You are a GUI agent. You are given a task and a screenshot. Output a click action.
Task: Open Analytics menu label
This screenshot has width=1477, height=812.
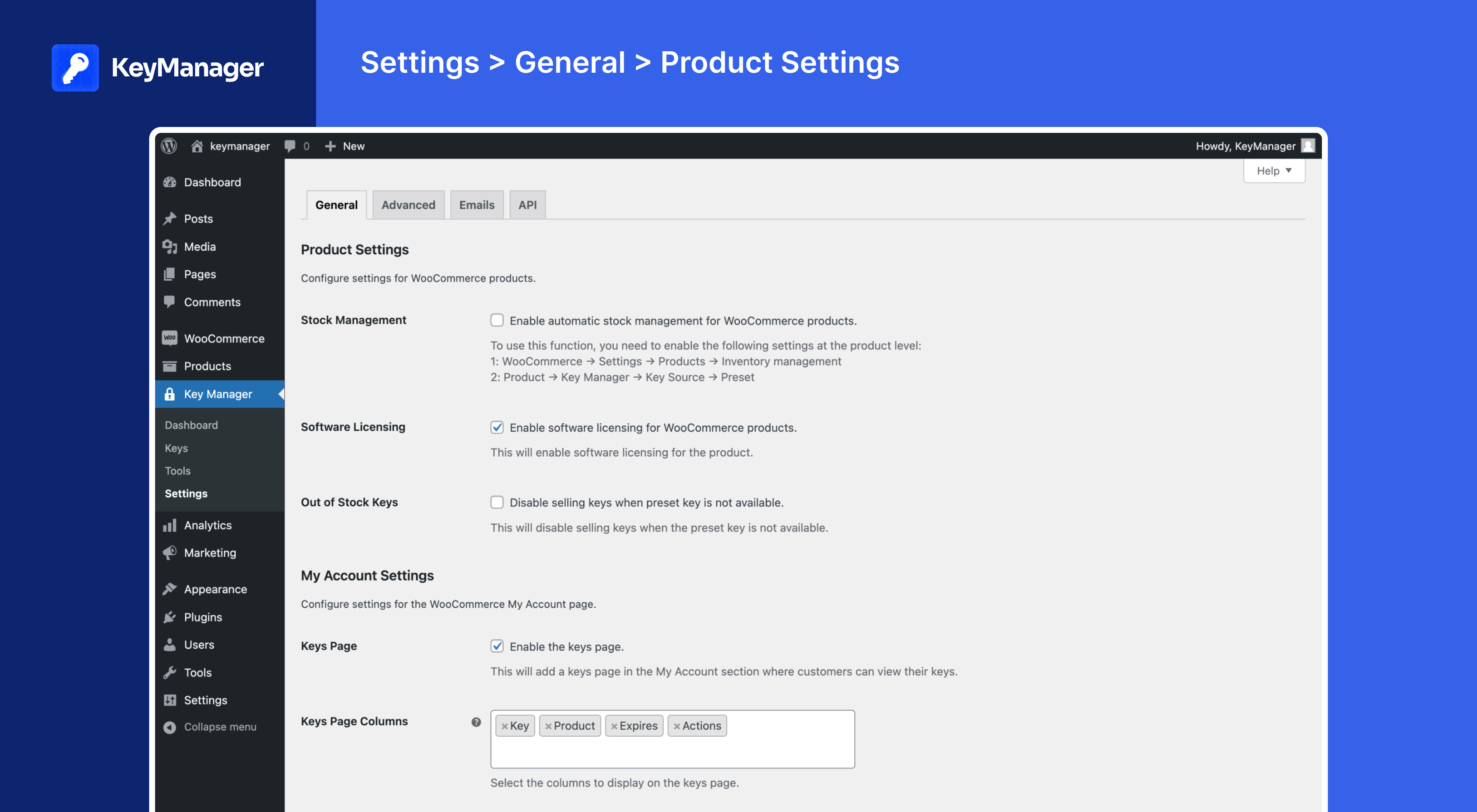click(208, 526)
